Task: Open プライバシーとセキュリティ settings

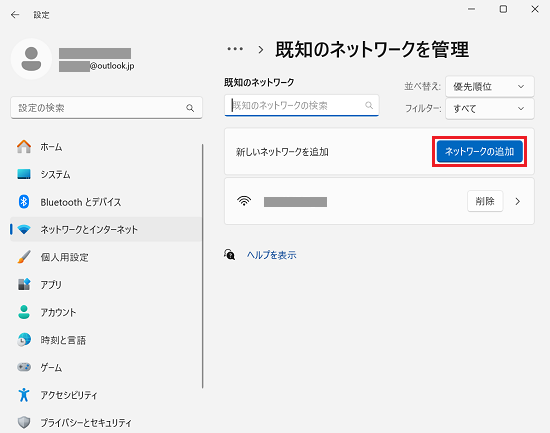Action: (106, 422)
